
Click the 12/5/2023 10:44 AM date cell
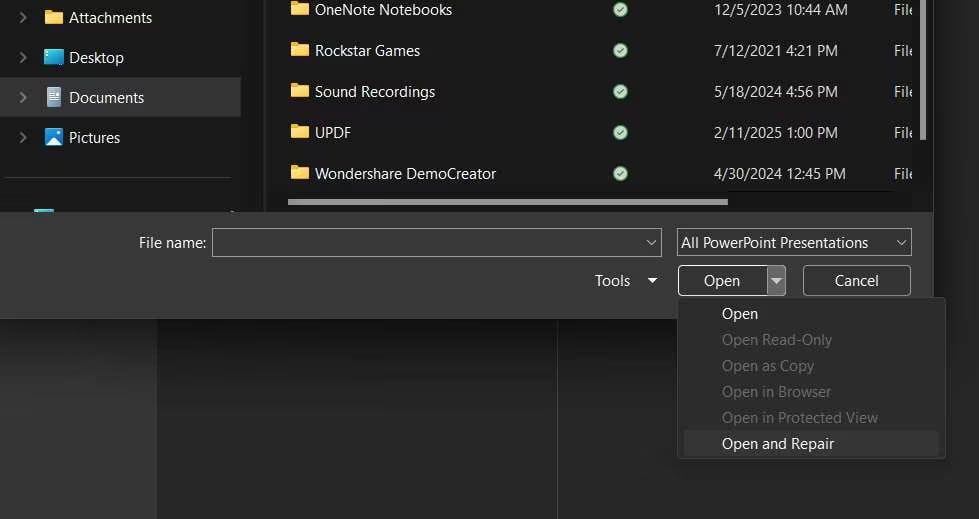(781, 9)
